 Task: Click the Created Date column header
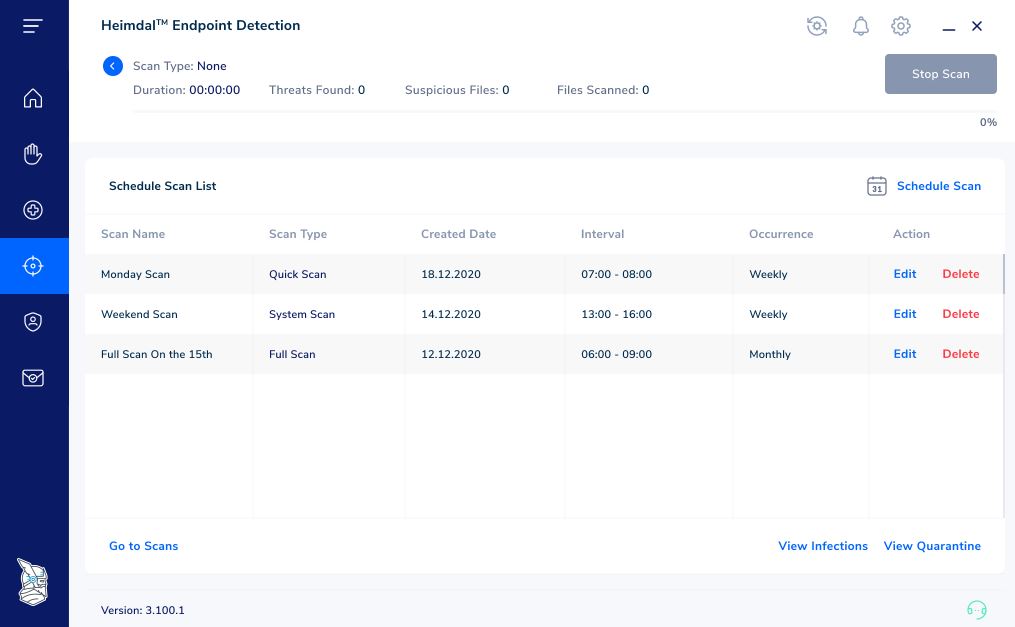(x=458, y=234)
